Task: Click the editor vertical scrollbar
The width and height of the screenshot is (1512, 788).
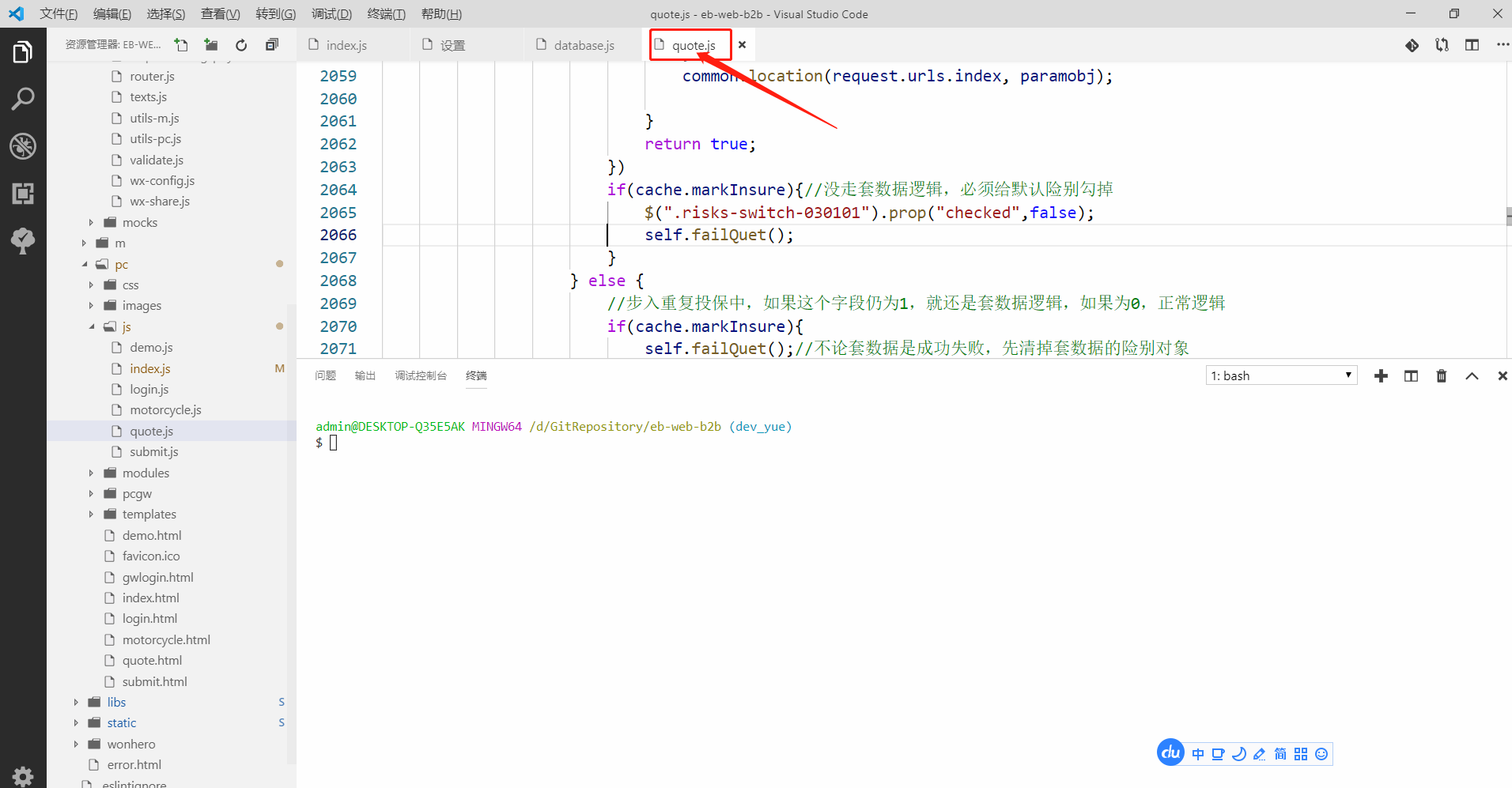Action: [1506, 215]
